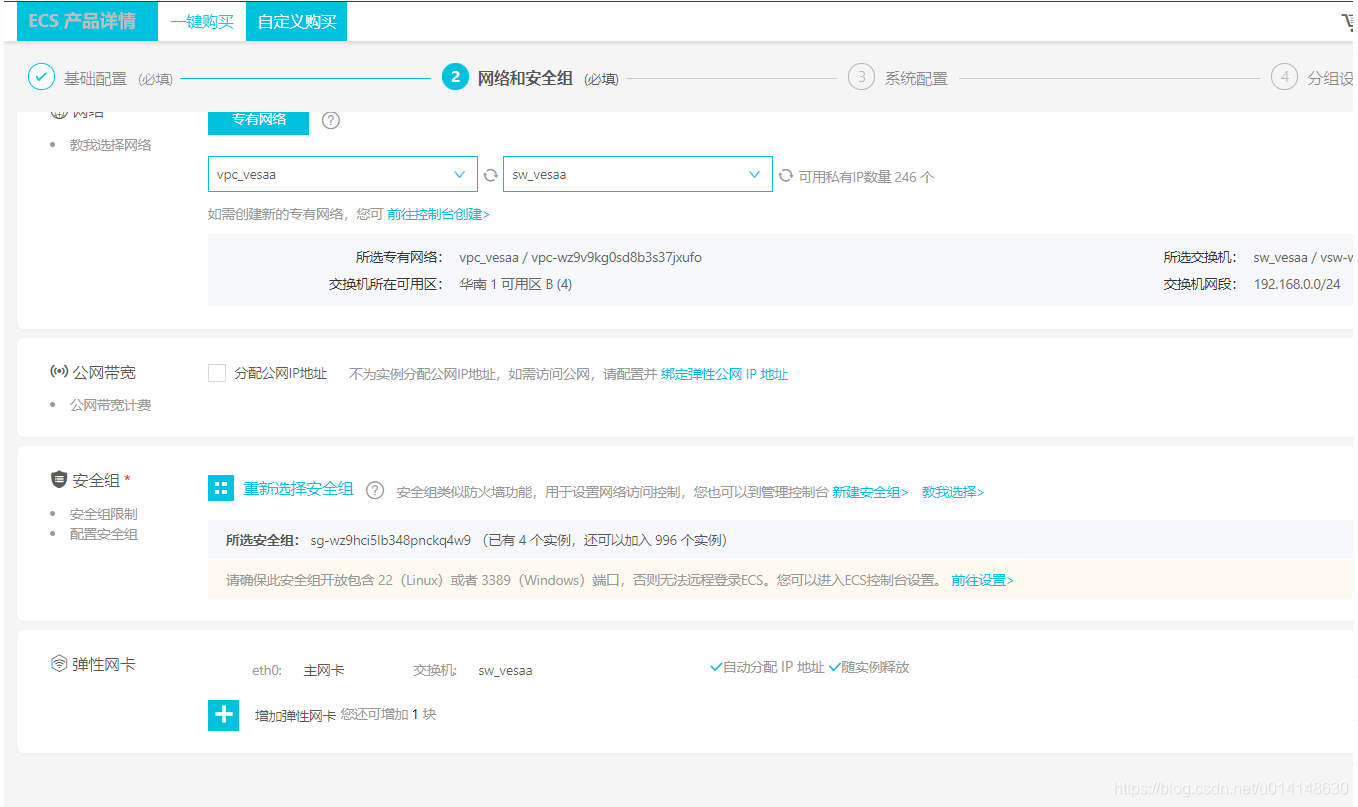The image size is (1358, 807).
Task: Click the 重新选择安全组 link
Action: tap(298, 489)
